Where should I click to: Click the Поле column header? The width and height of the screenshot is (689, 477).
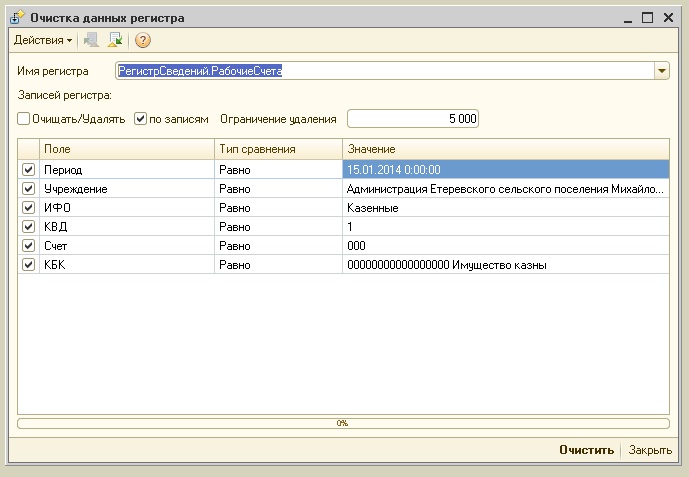click(127, 149)
